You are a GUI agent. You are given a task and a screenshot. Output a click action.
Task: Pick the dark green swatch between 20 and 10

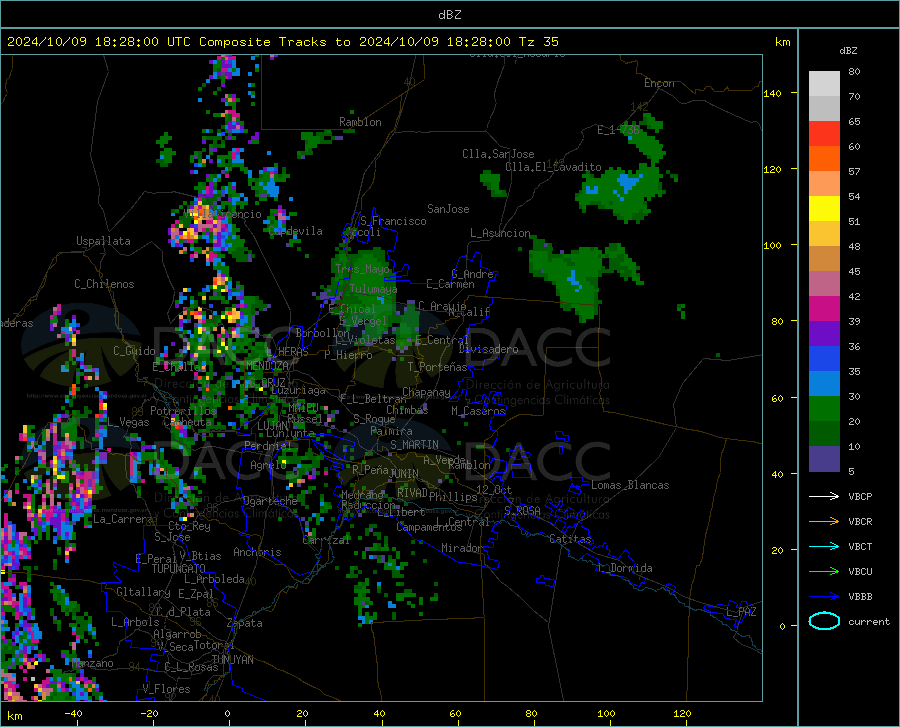coord(824,434)
